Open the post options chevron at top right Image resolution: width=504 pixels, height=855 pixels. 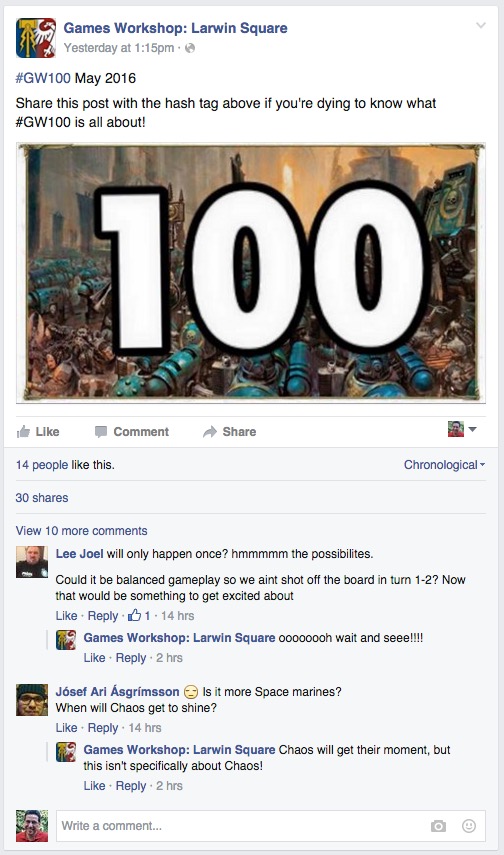481,25
